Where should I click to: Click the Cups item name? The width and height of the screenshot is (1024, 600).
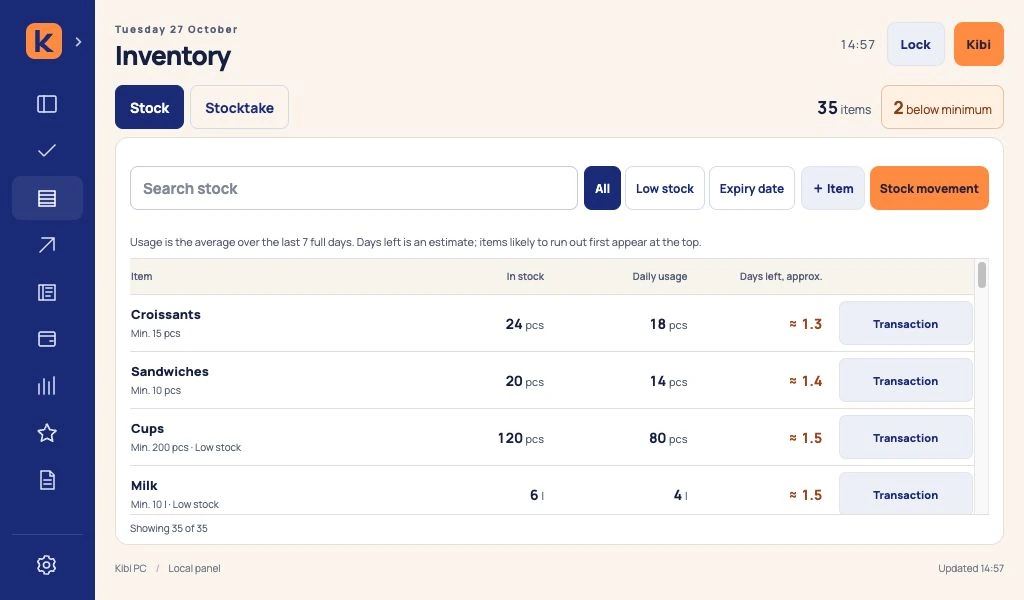tap(148, 429)
